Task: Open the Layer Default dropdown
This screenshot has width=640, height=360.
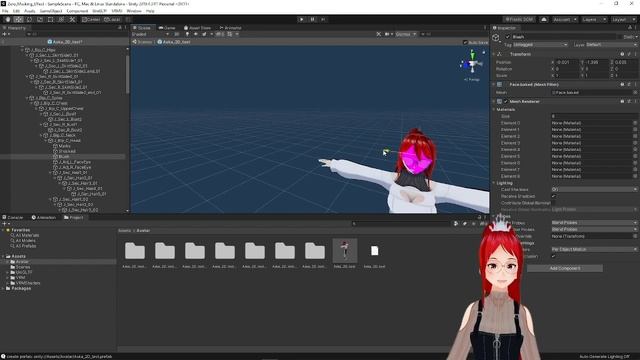Action: [x=611, y=44]
